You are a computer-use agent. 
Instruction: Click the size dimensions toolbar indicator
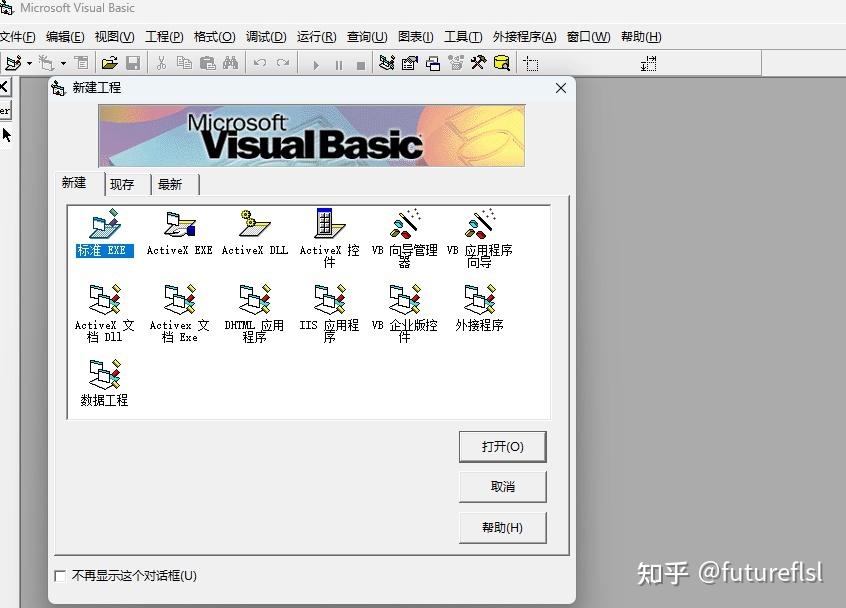point(649,64)
